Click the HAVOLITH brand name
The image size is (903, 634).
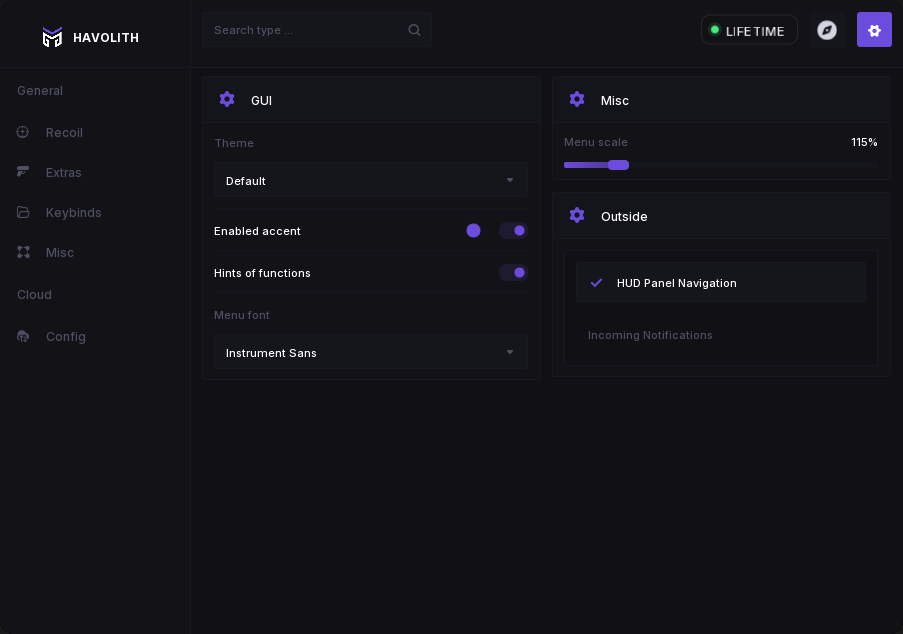click(105, 37)
